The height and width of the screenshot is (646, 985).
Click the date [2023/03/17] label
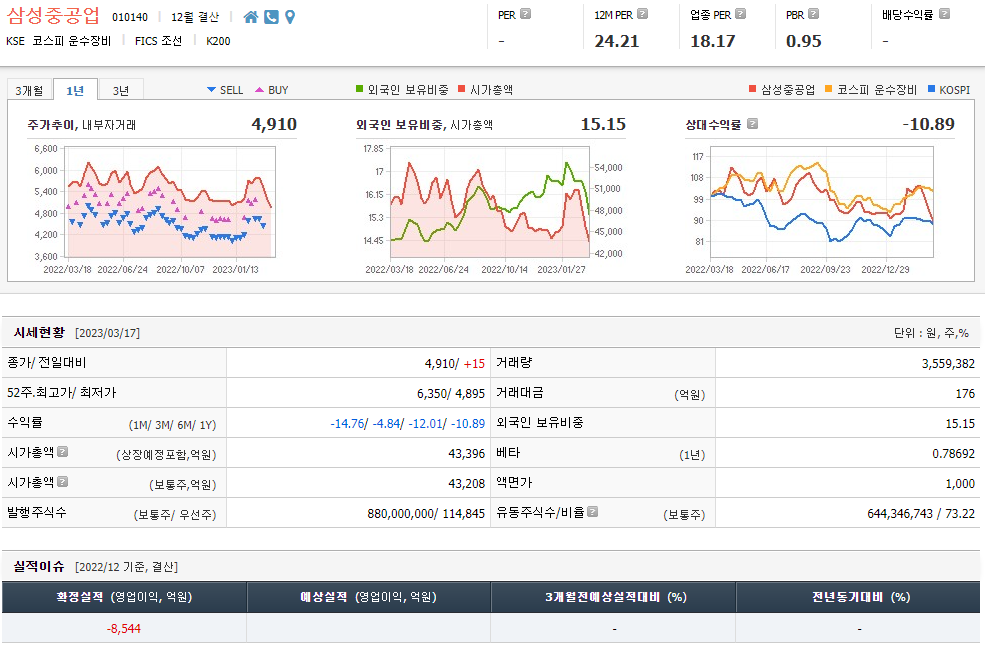(107, 333)
